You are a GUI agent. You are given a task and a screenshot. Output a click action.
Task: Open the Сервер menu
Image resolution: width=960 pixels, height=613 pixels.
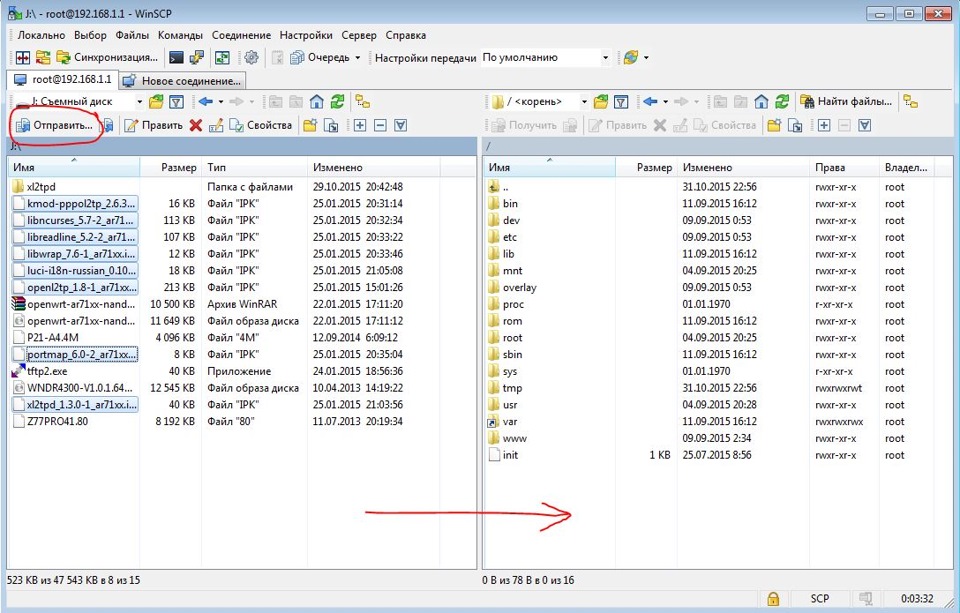pyautogui.click(x=359, y=36)
